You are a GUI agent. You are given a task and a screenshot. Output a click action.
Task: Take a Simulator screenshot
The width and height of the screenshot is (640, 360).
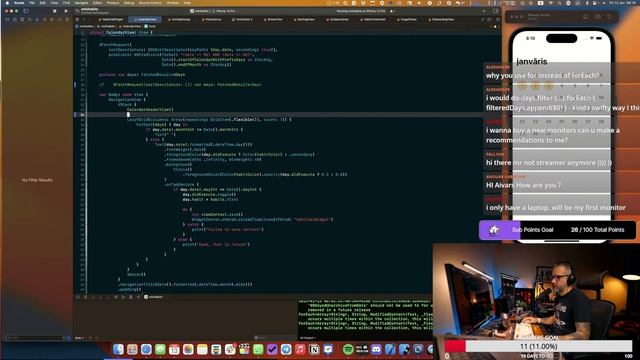pos(597,17)
